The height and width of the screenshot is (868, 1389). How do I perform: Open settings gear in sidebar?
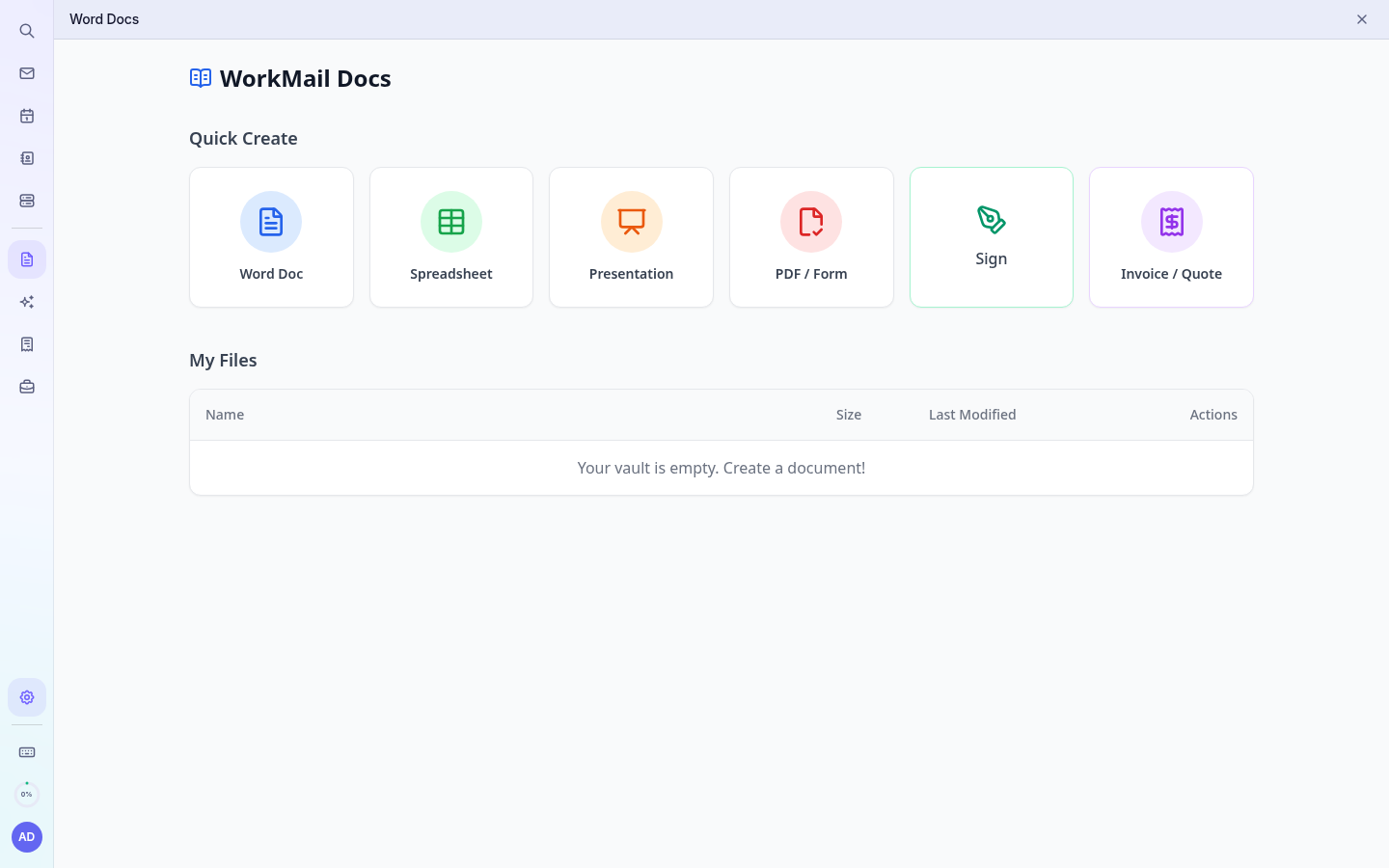click(27, 697)
